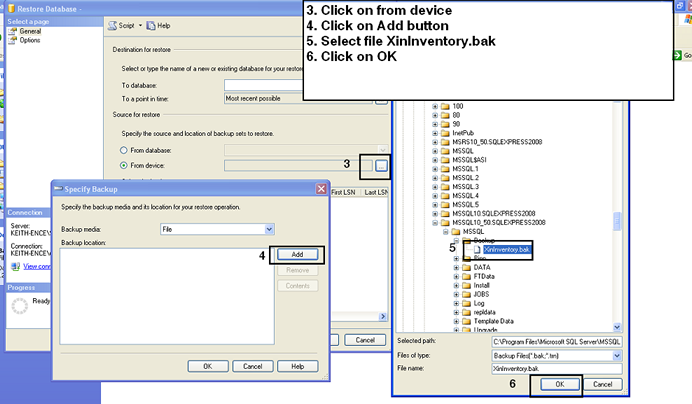Click Help in Specify Backup dialog
The width and height of the screenshot is (692, 404).
[297, 366]
